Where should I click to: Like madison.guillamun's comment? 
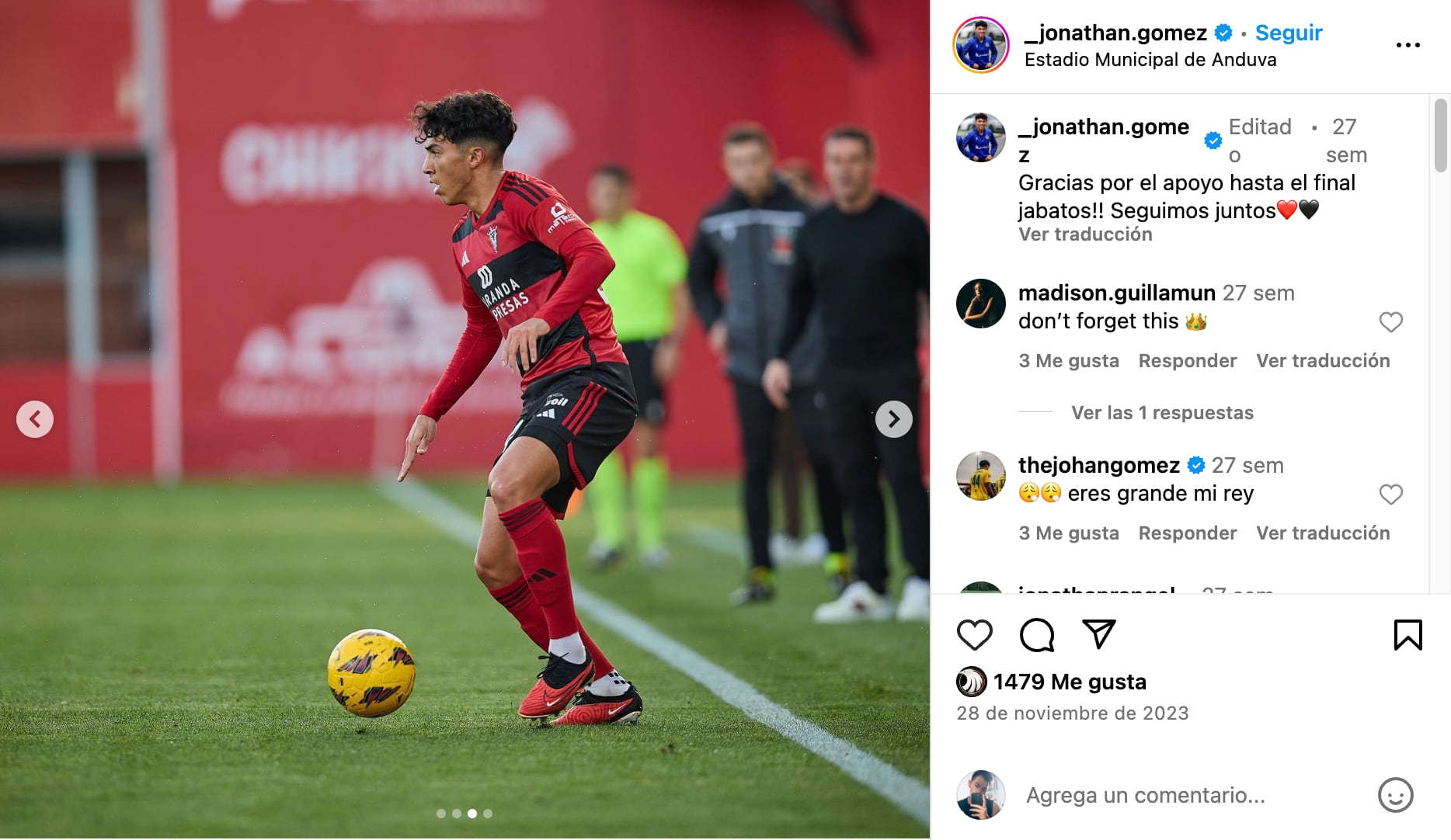point(1390,321)
